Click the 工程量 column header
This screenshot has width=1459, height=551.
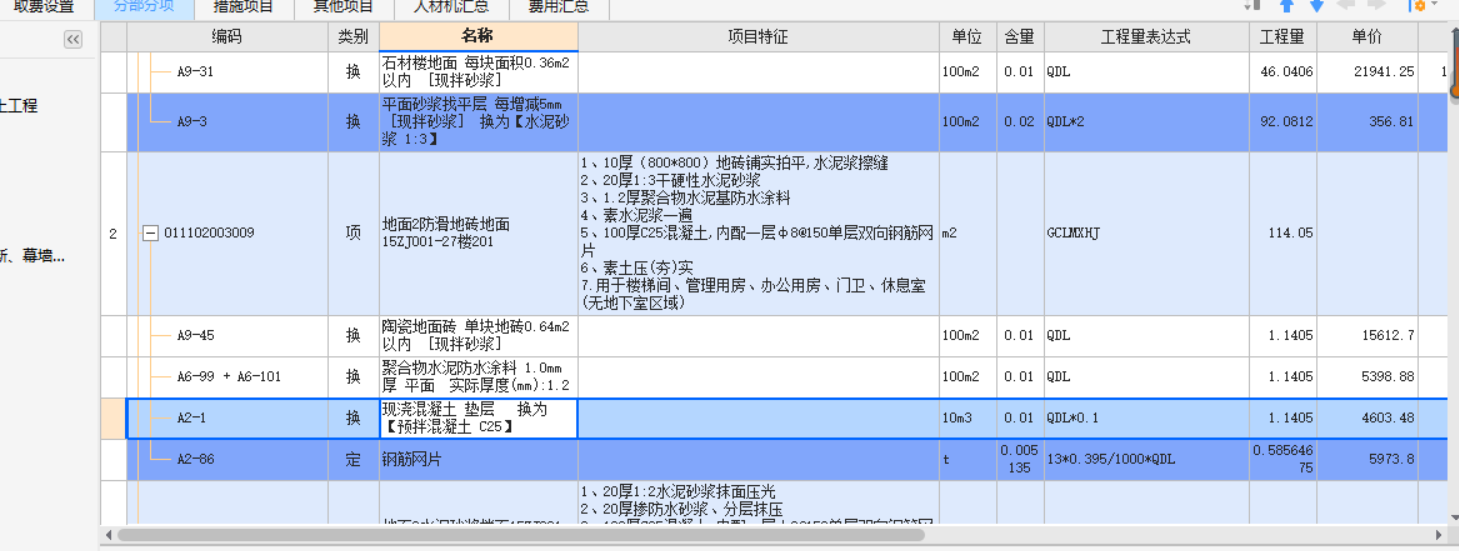click(x=1282, y=37)
